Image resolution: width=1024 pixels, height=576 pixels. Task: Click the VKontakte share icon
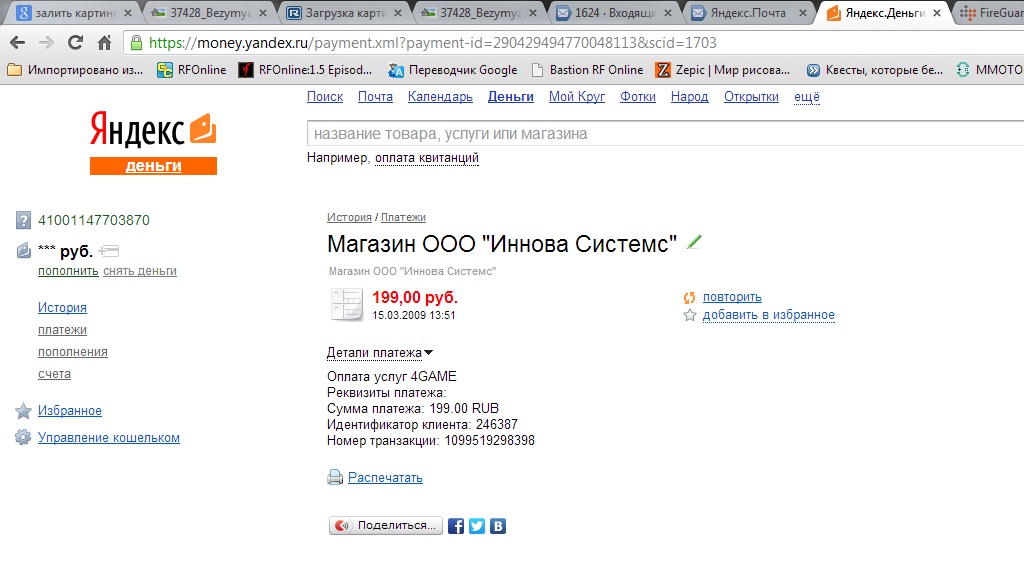[x=498, y=526]
